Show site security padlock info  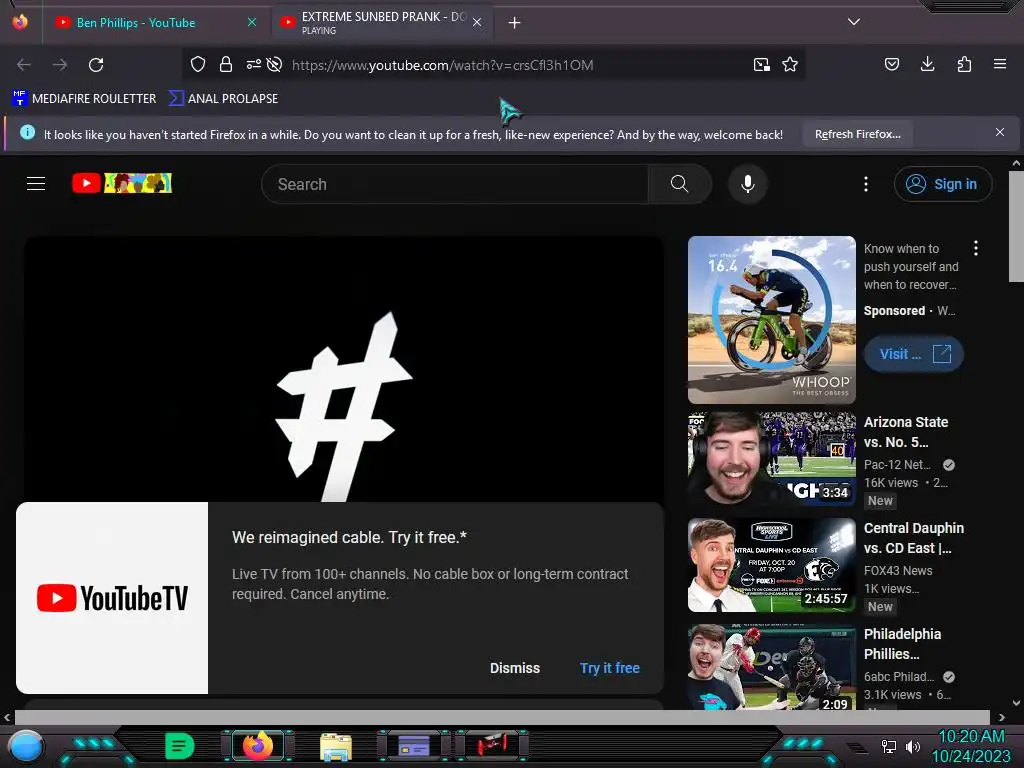pos(226,64)
